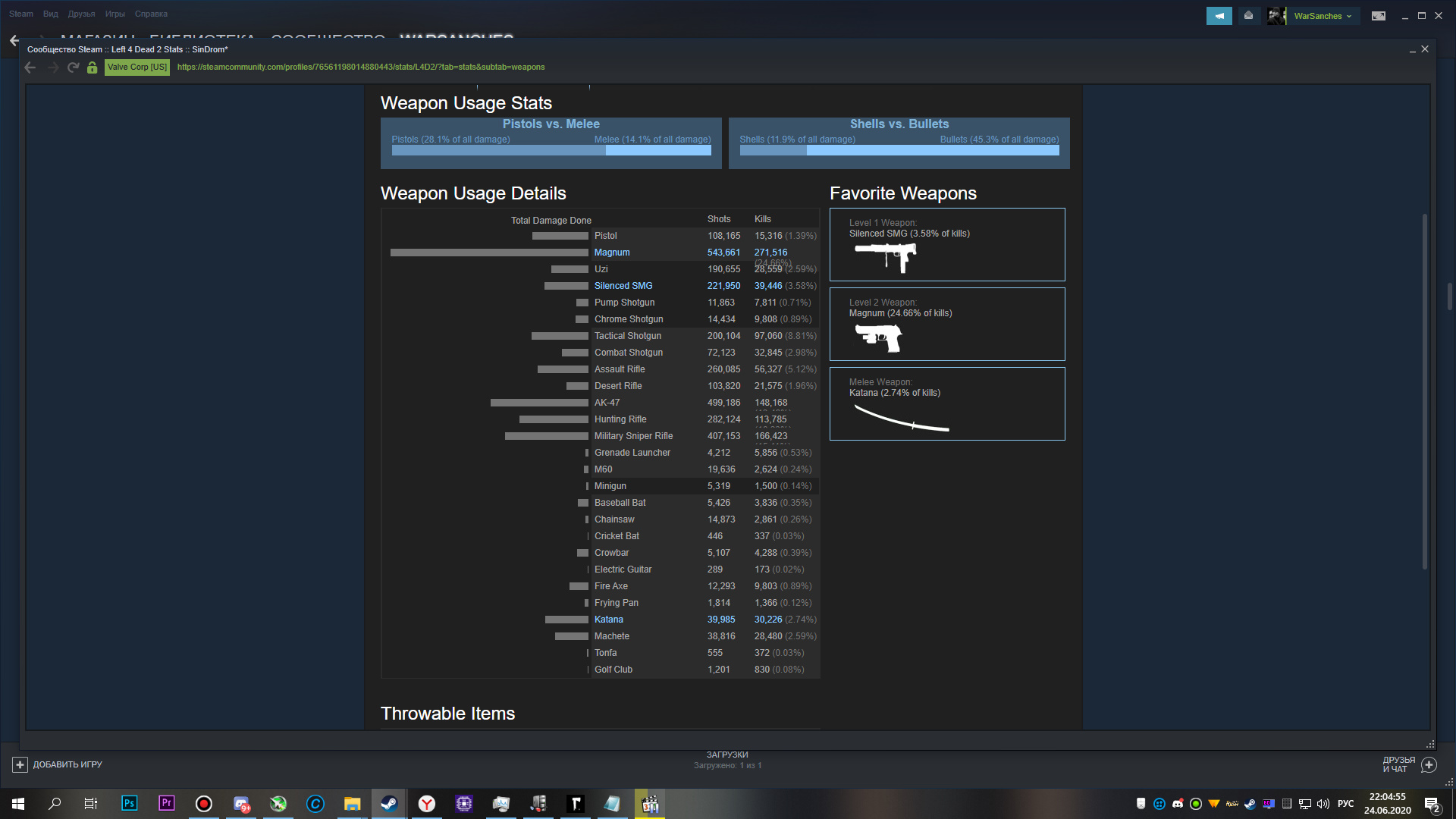Screen dimensions: 1456x819
Task: Click the Magnum weapon link
Action: pyautogui.click(x=611, y=253)
